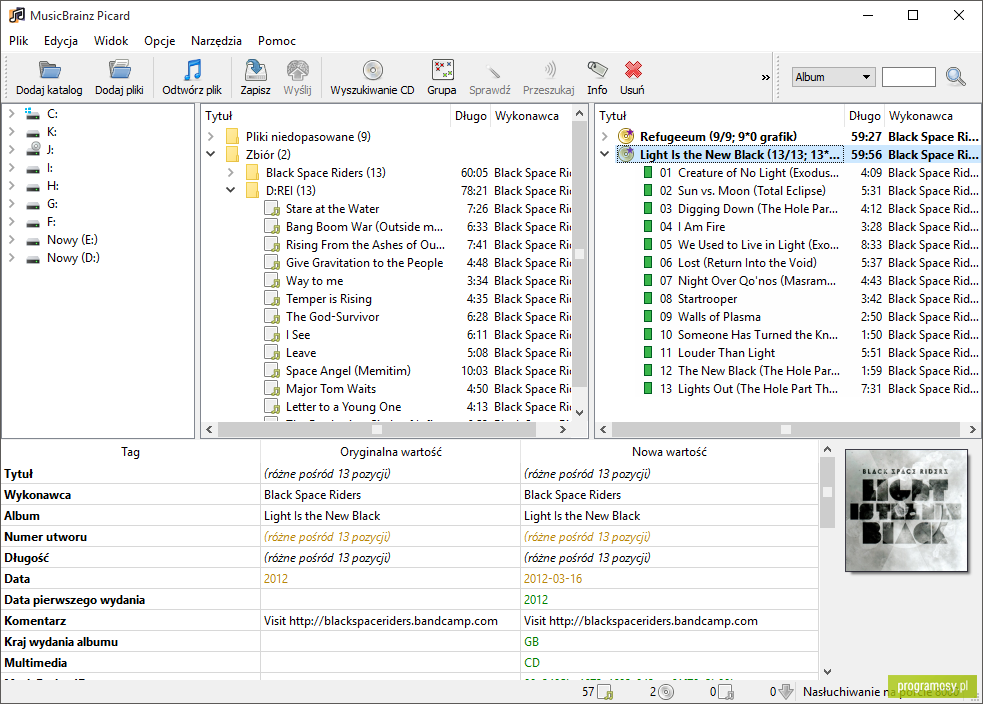This screenshot has width=983, height=704.
Task: Click the magnifying glass search icon
Action: [955, 76]
